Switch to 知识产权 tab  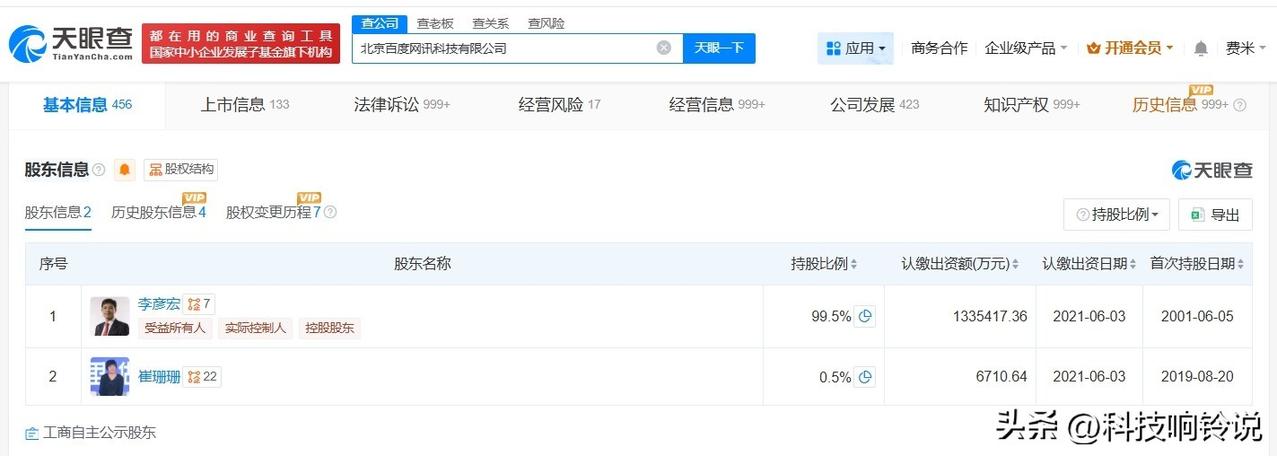pos(1032,104)
